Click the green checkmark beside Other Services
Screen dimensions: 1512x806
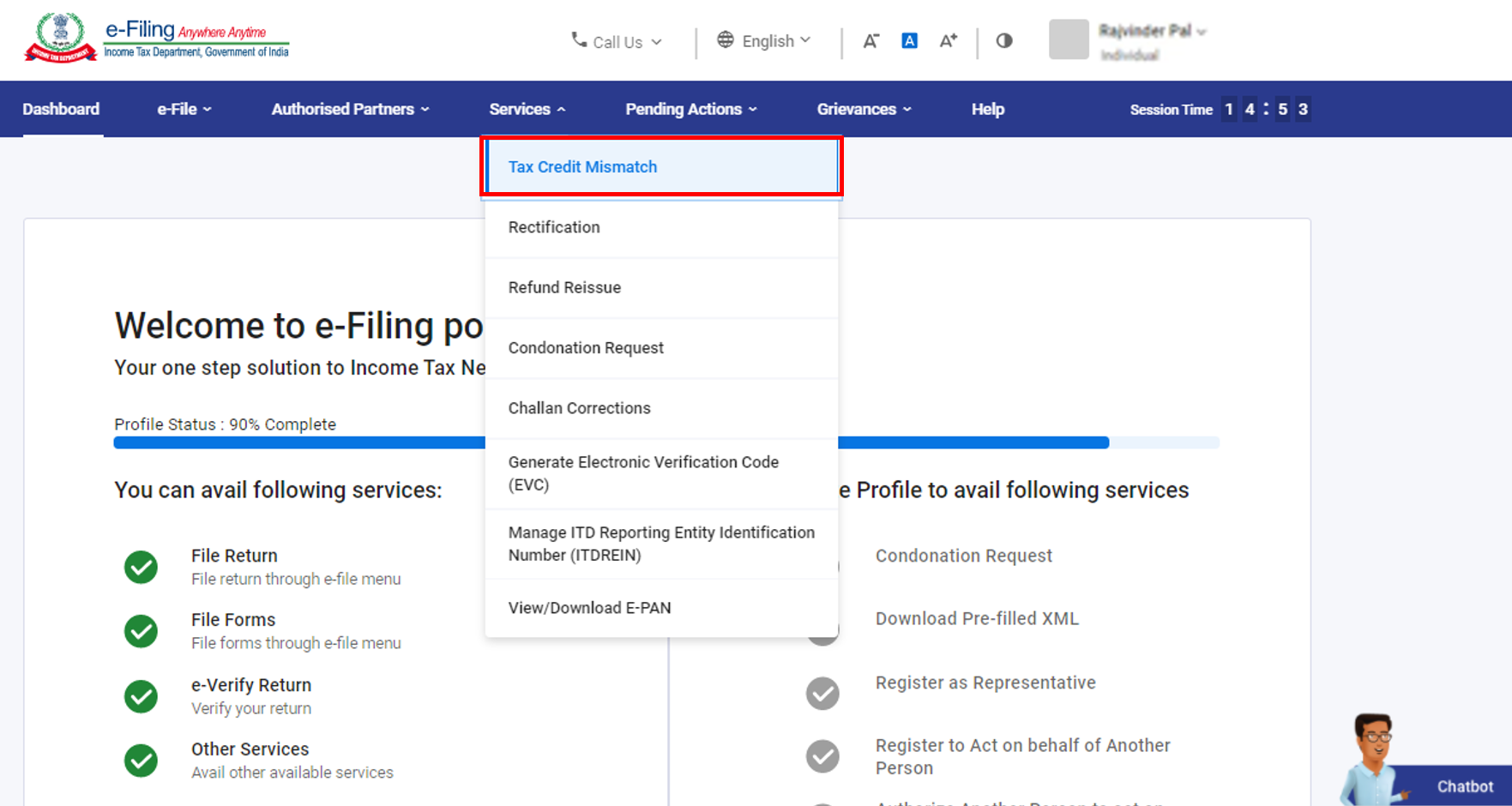point(142,760)
